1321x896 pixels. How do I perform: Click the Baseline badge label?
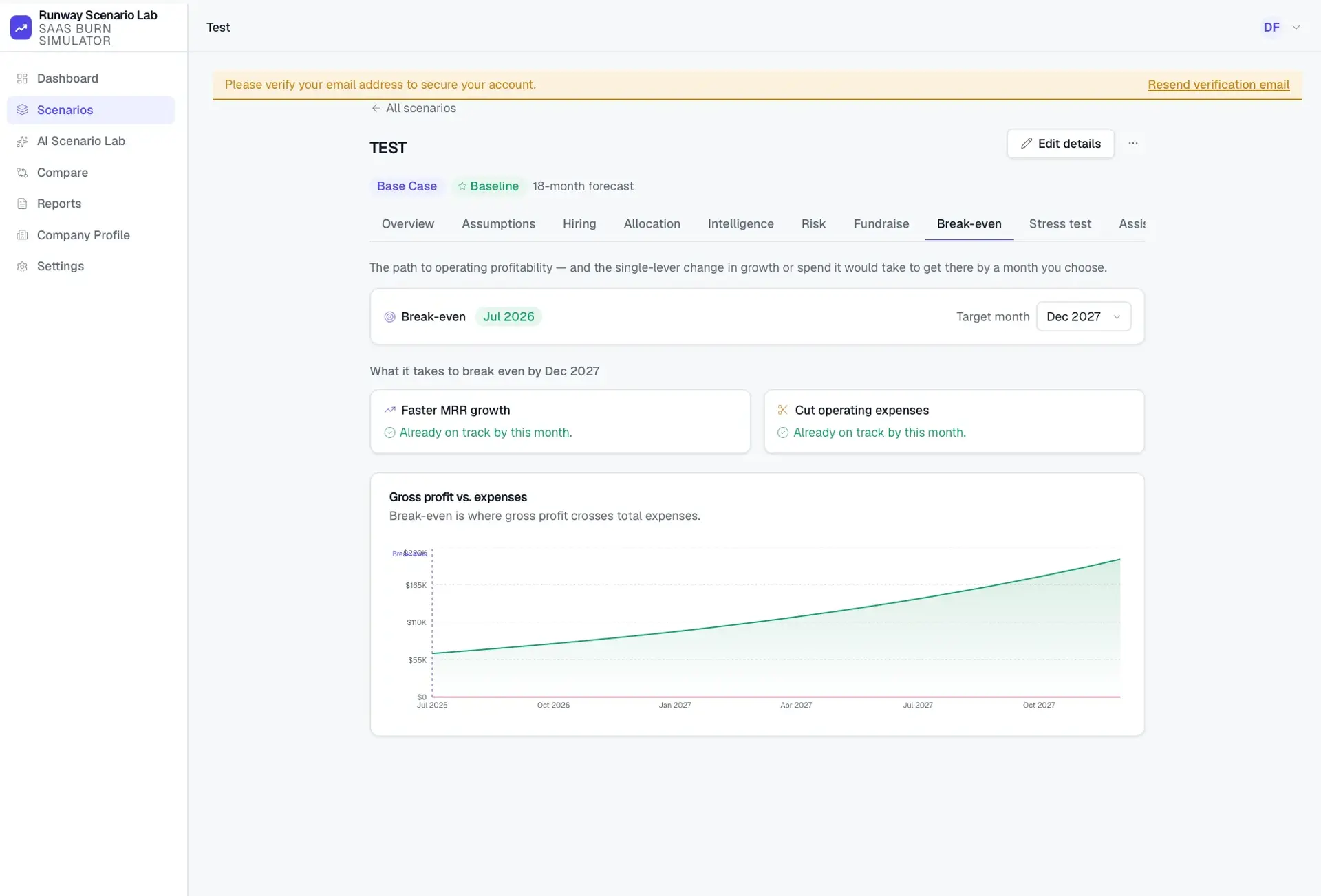click(488, 186)
